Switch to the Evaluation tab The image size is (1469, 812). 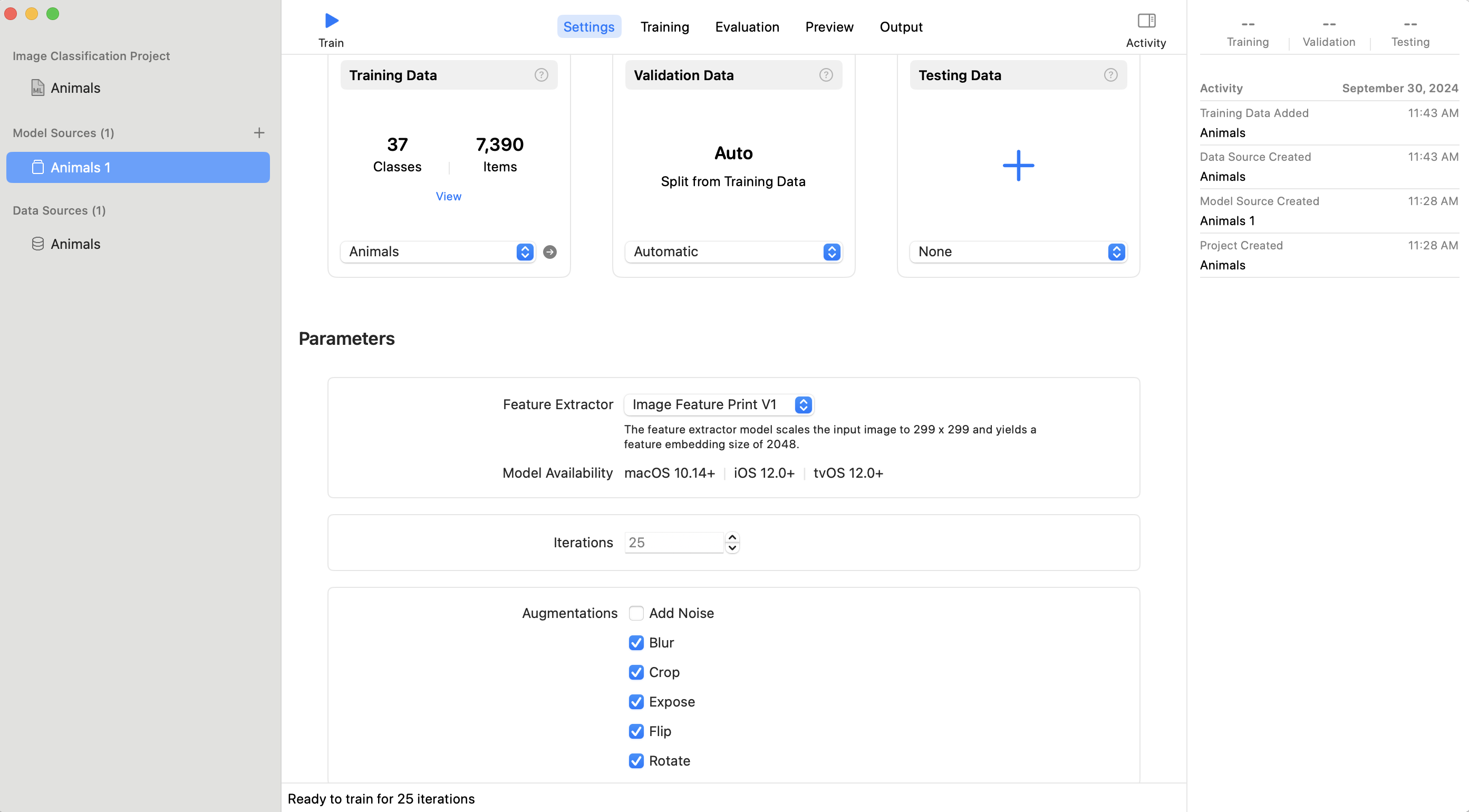pyautogui.click(x=747, y=27)
